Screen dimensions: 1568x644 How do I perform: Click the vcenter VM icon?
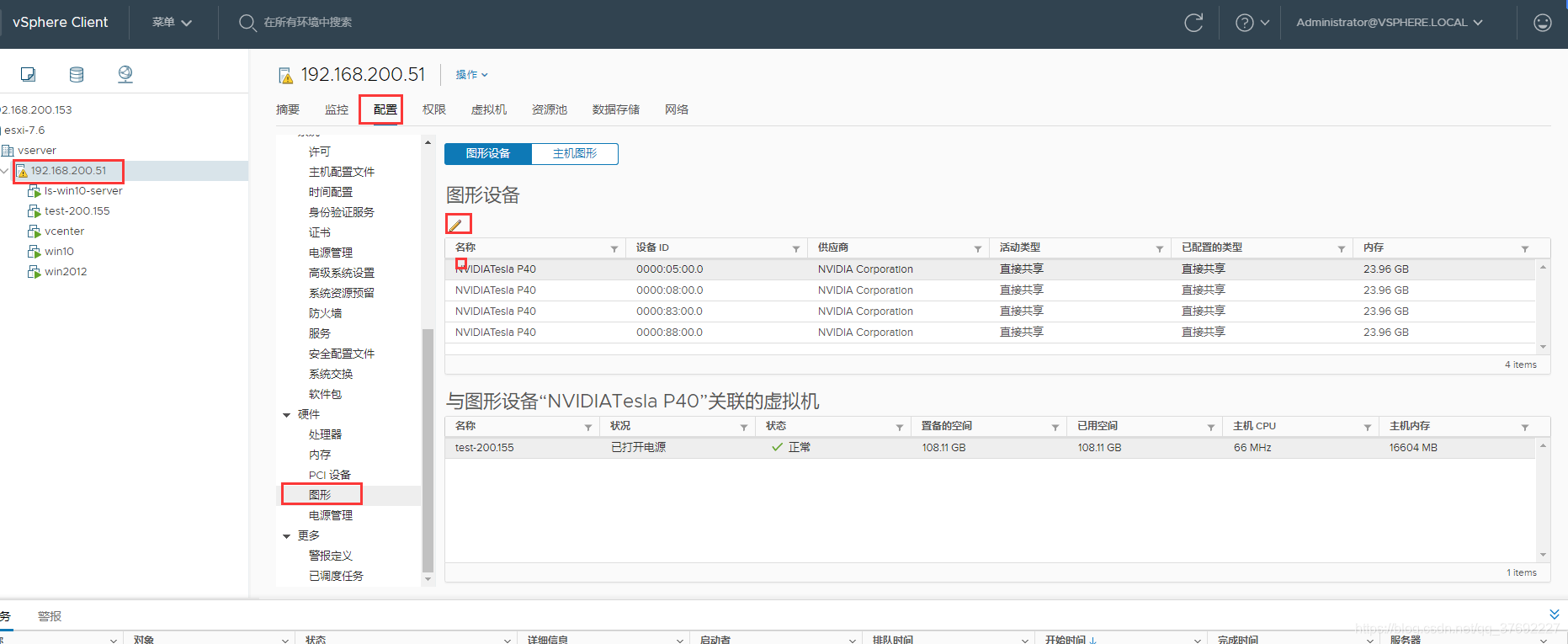(x=34, y=232)
